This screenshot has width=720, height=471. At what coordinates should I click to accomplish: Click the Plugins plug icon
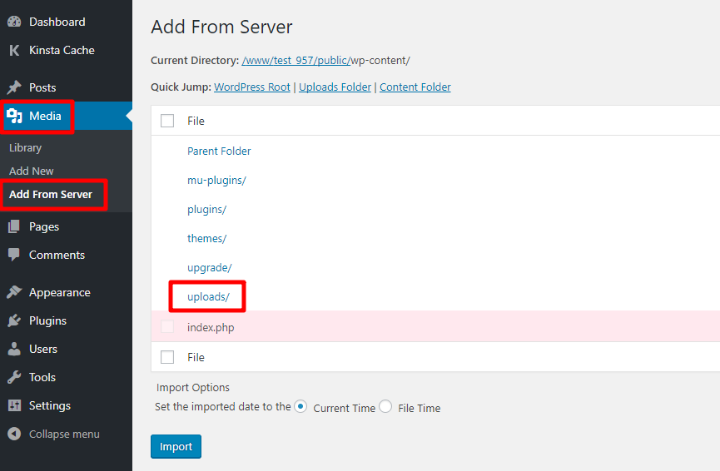tap(14, 320)
